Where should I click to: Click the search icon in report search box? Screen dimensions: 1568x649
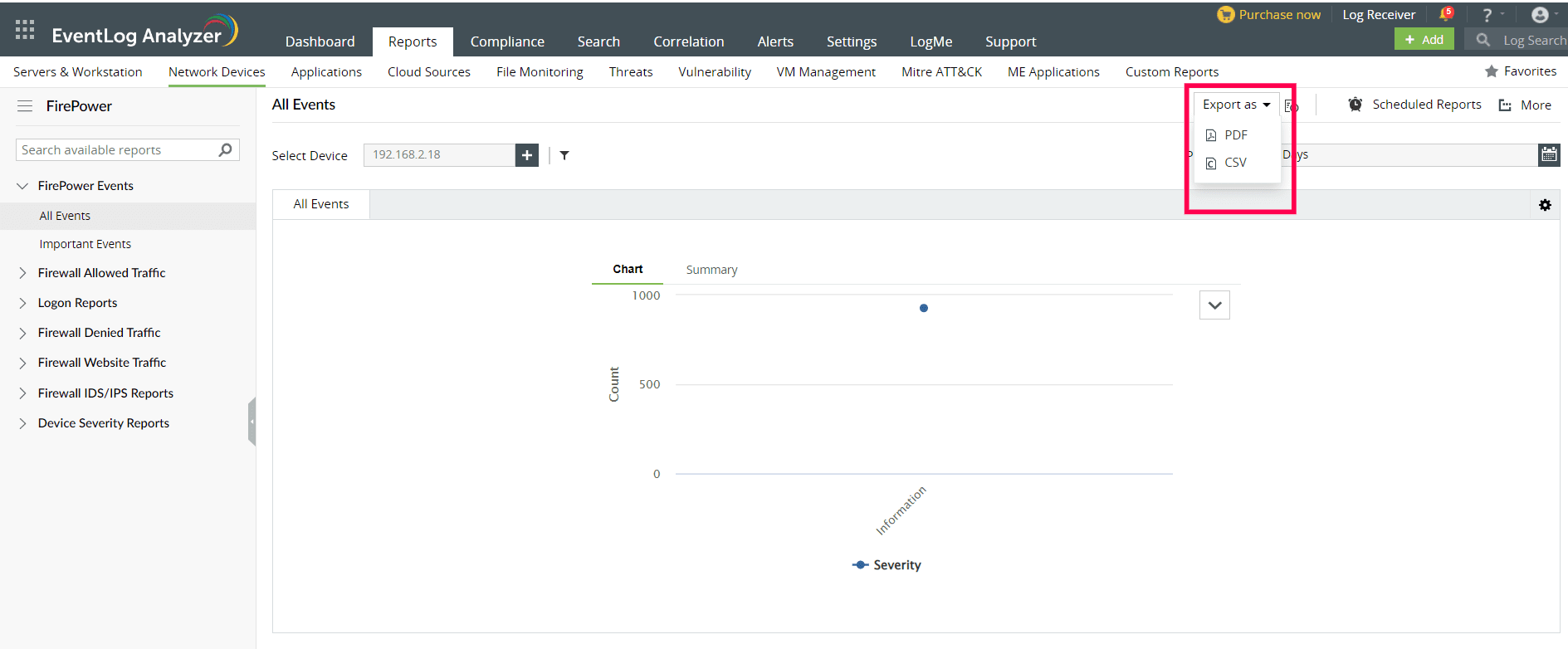point(225,149)
